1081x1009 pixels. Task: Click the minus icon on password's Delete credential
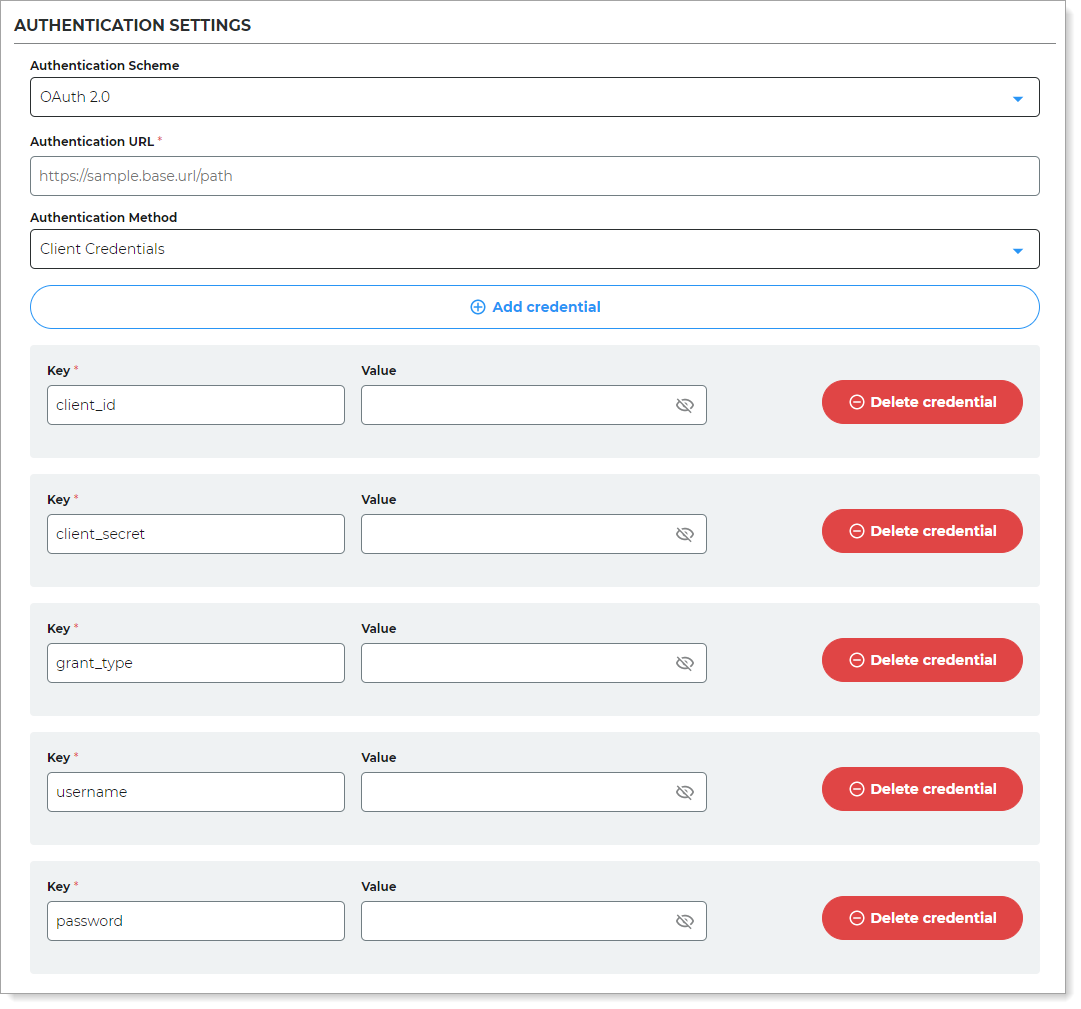[x=857, y=918]
